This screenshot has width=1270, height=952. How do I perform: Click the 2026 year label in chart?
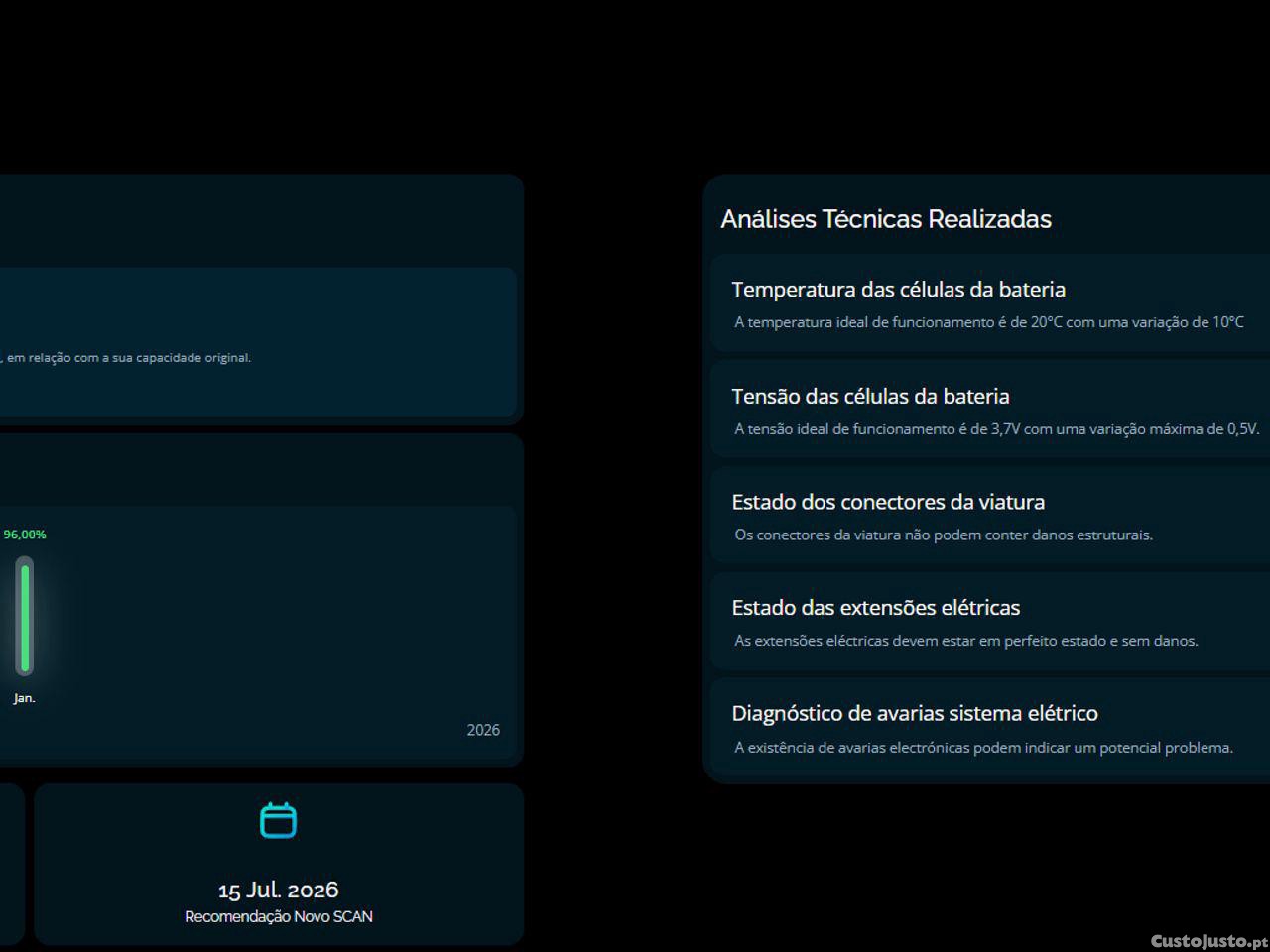pyautogui.click(x=483, y=730)
